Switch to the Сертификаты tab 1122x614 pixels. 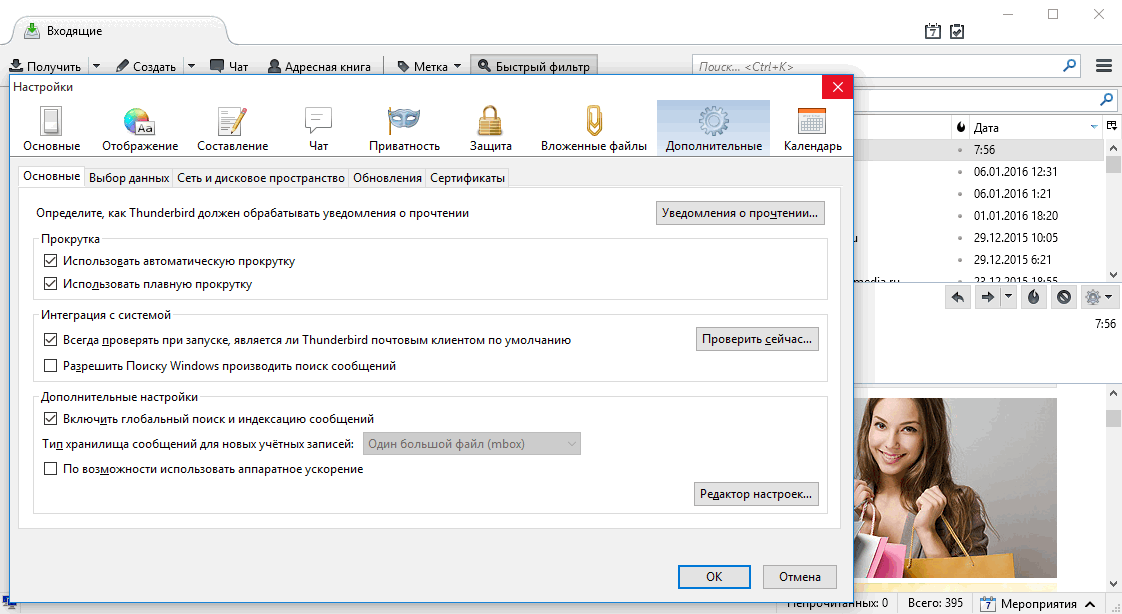click(467, 178)
